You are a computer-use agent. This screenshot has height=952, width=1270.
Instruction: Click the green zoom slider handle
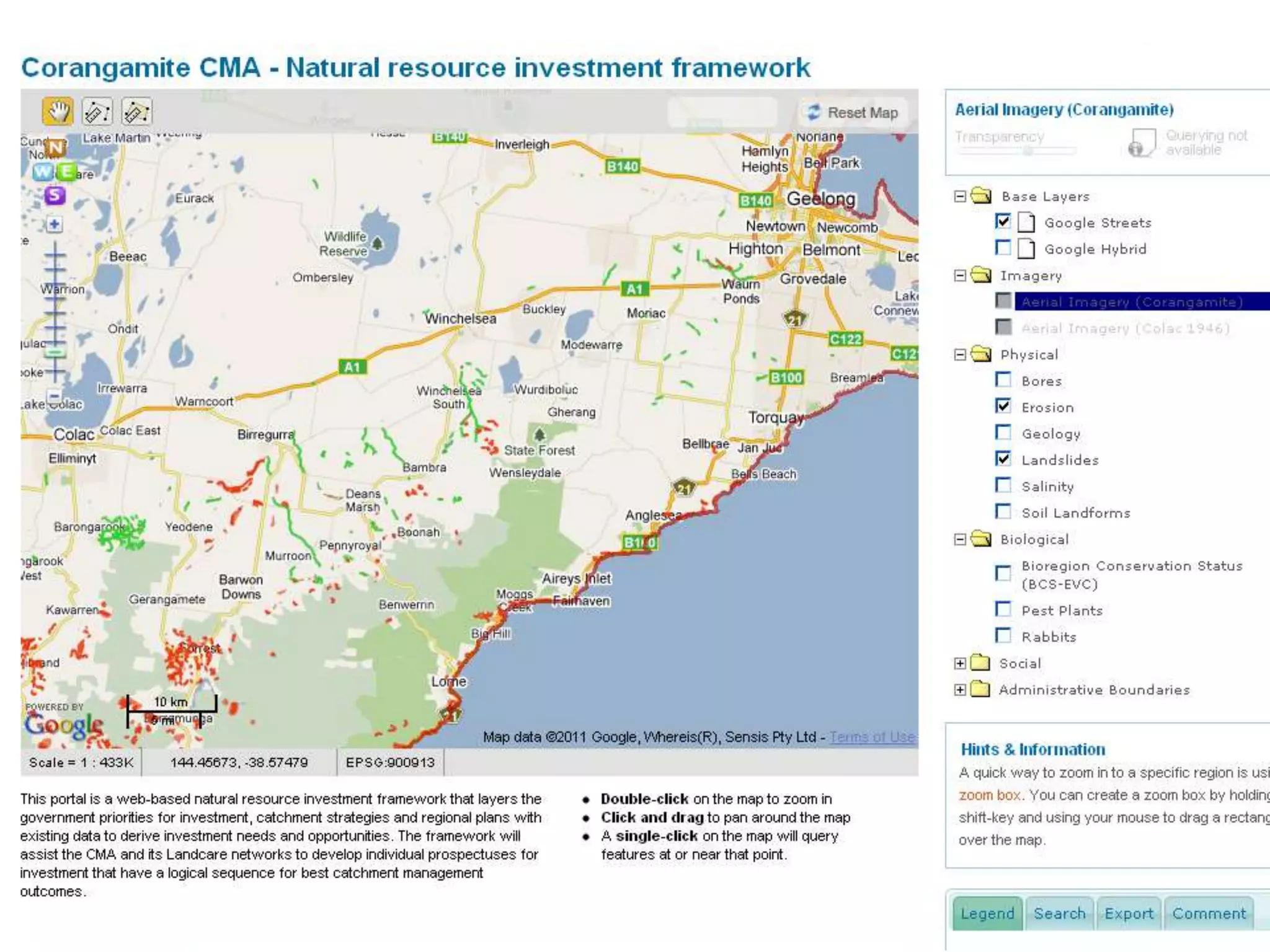pyautogui.click(x=55, y=351)
